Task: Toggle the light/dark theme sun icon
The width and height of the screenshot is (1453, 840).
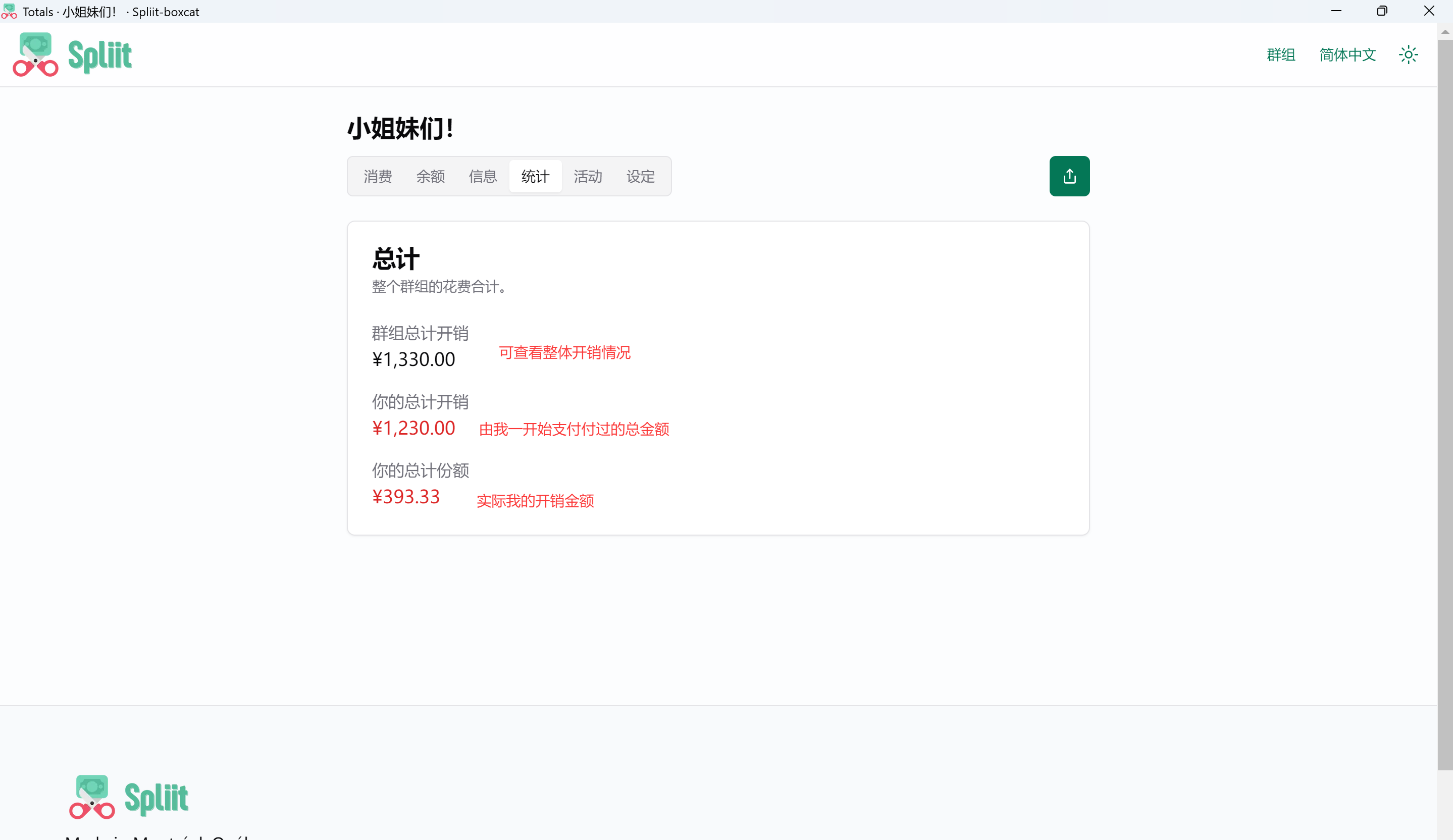Action: coord(1408,55)
